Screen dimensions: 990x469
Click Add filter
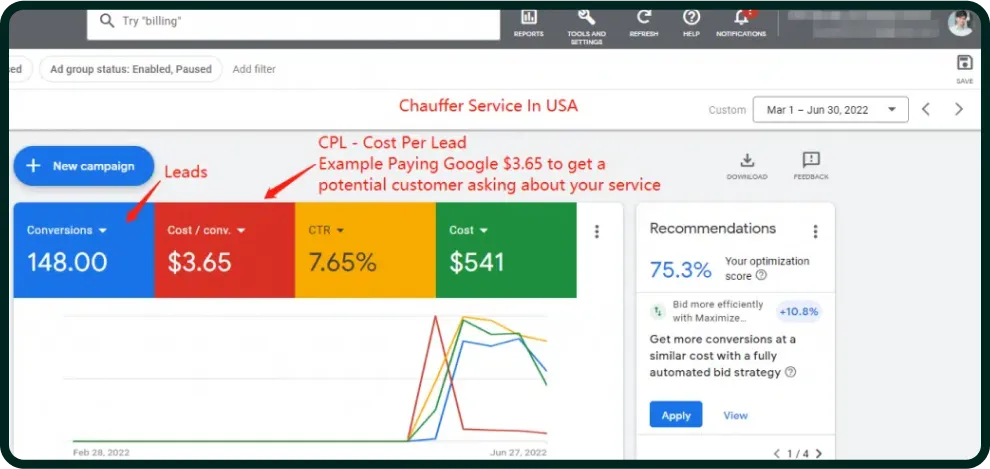click(254, 69)
